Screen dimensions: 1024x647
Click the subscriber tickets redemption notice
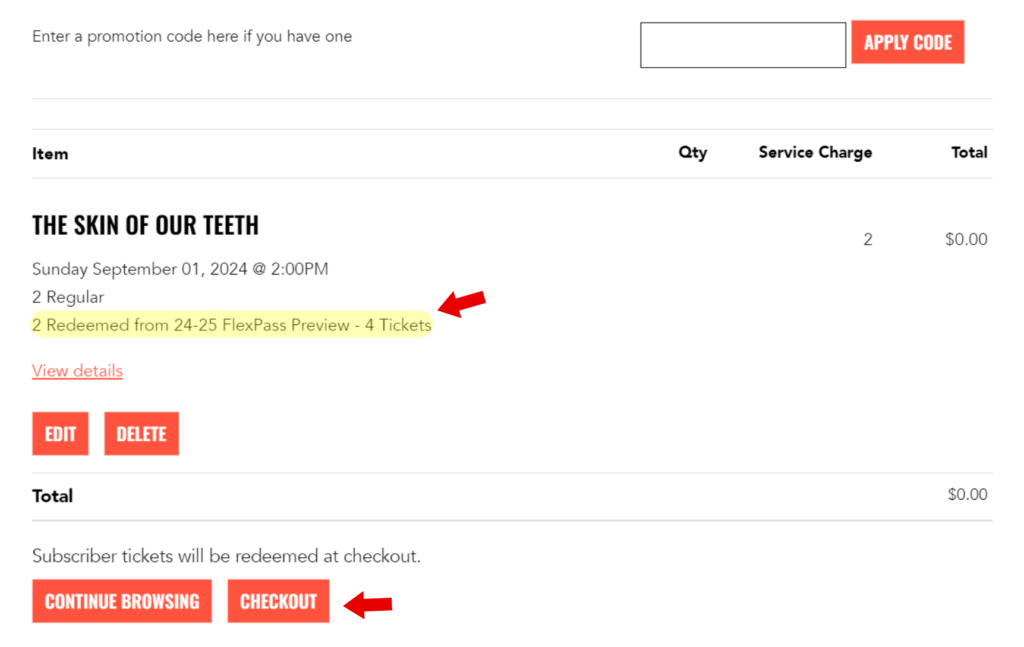pos(226,556)
